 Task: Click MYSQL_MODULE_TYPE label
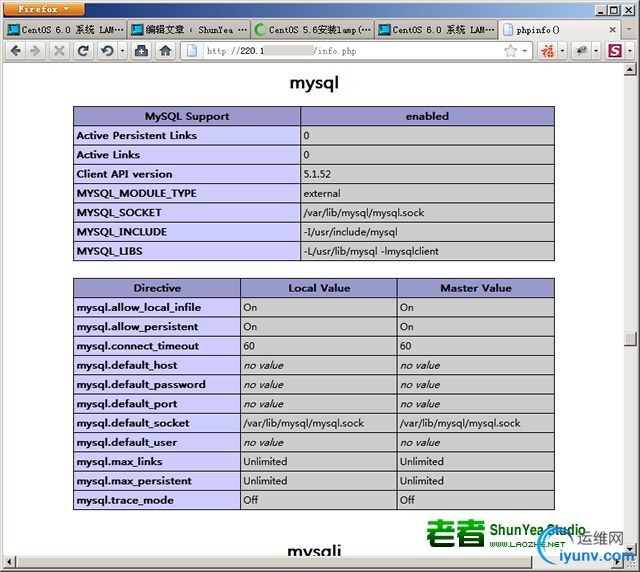[137, 193]
